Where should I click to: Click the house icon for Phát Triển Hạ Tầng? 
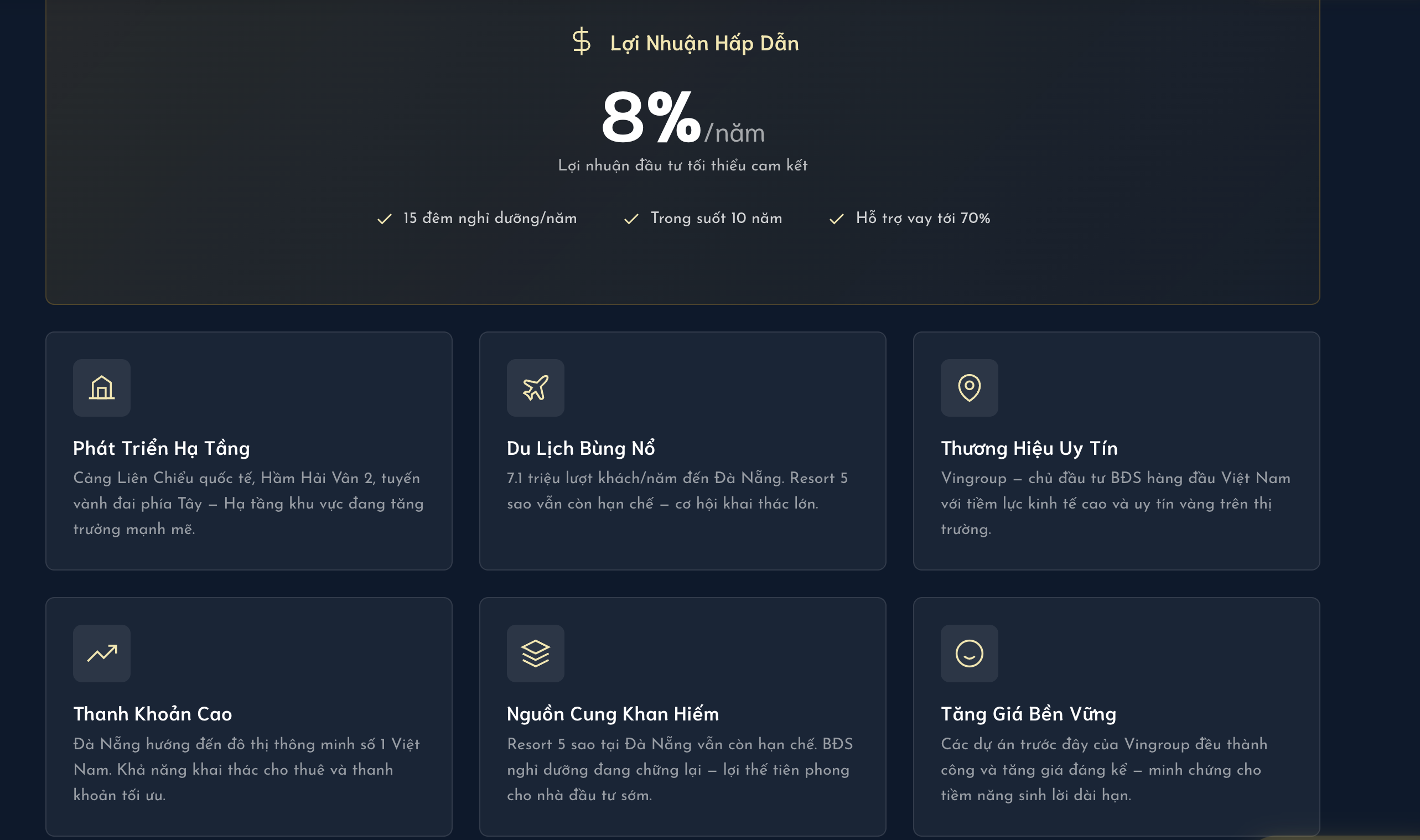coord(102,388)
